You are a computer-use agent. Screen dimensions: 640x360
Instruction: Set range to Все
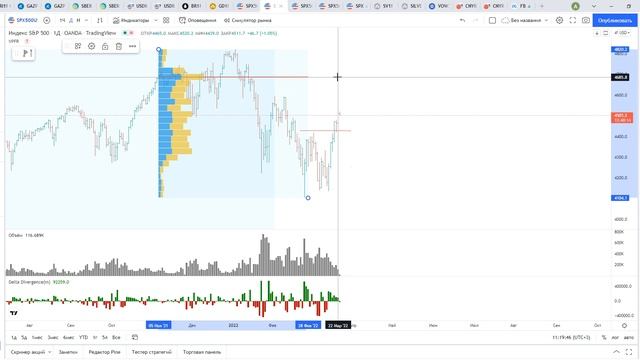click(x=116, y=338)
